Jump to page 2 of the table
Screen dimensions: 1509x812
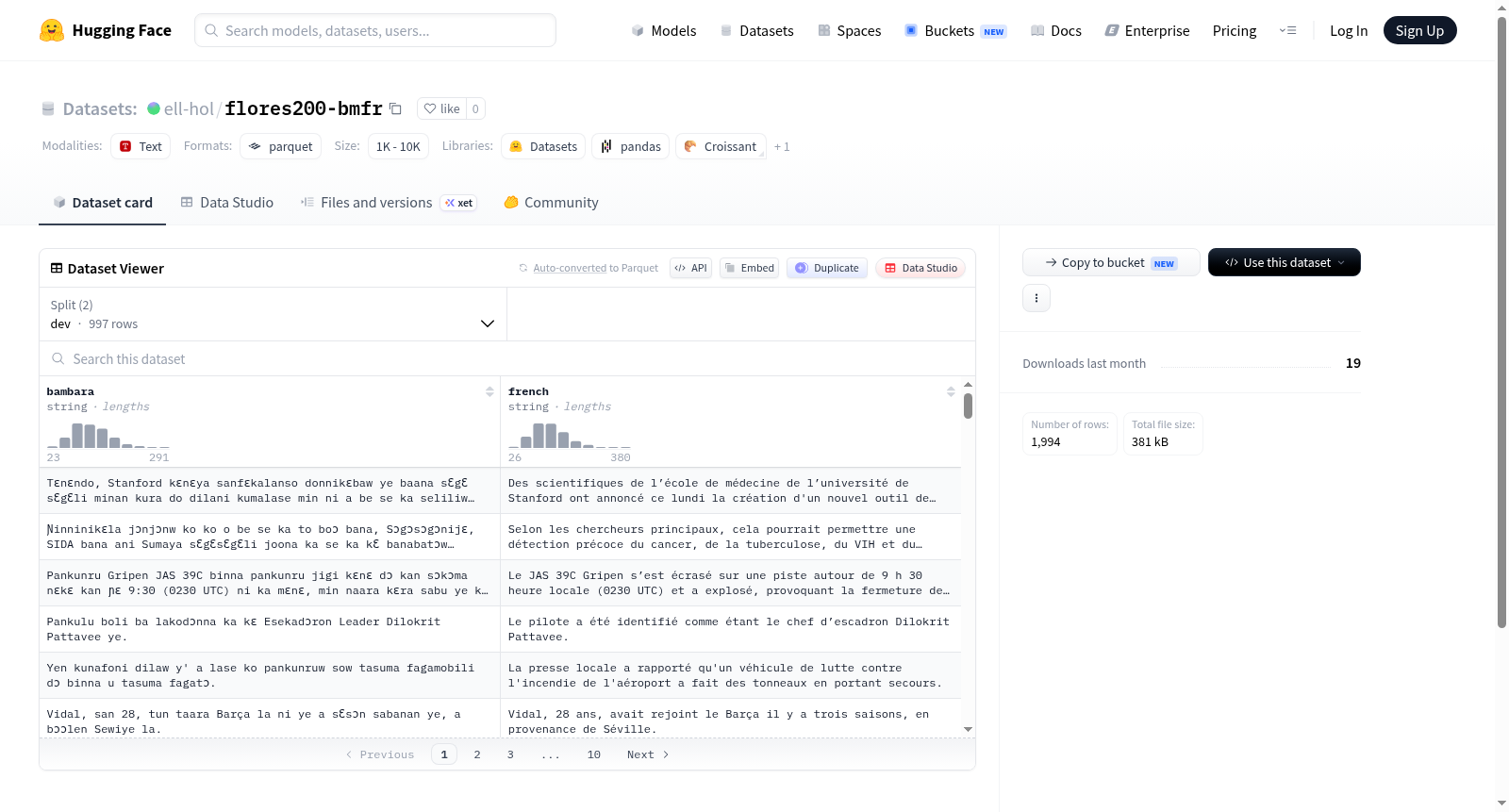click(477, 754)
